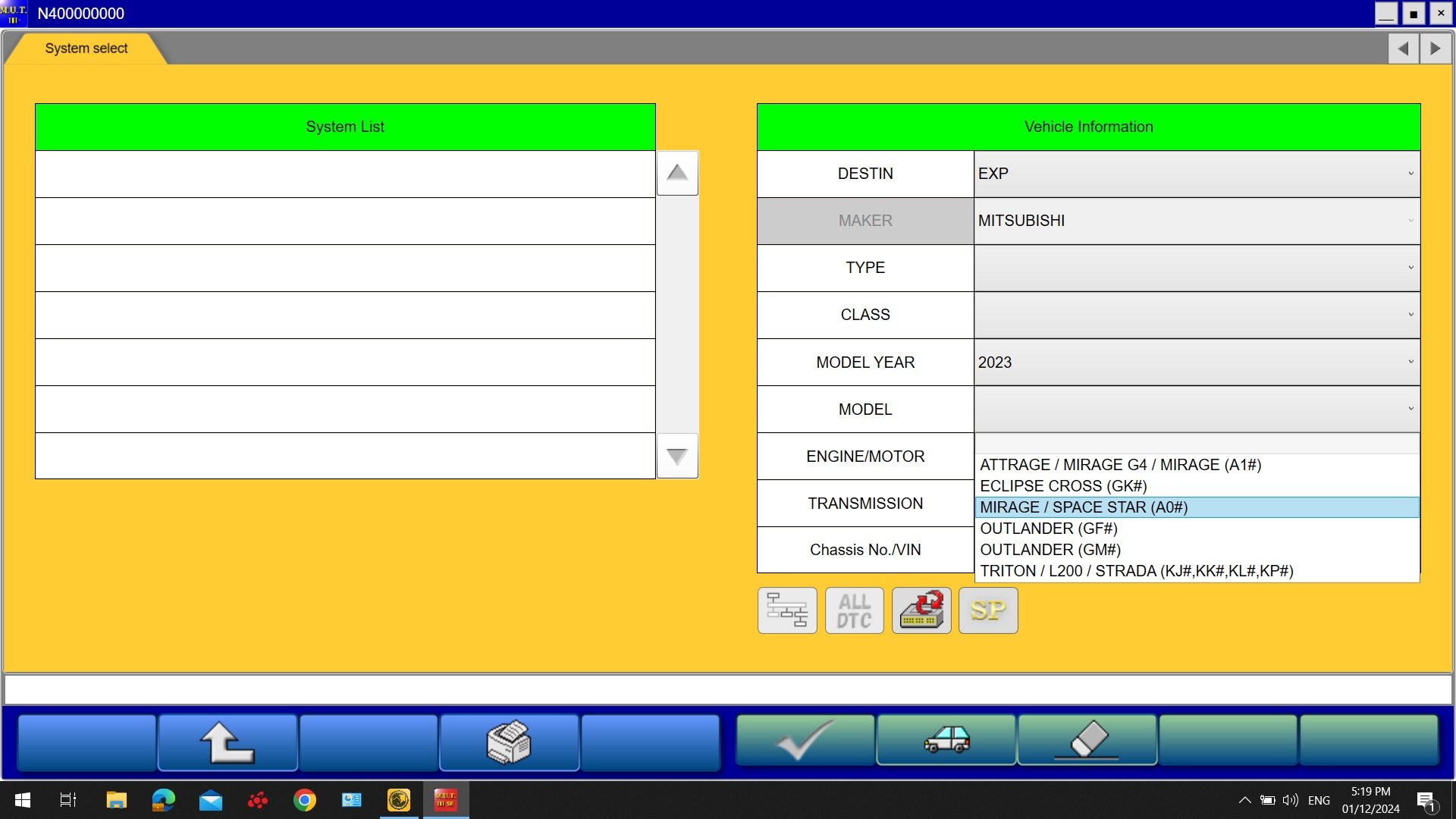1456x819 pixels.
Task: Confirm with the checkmark button
Action: [x=805, y=740]
